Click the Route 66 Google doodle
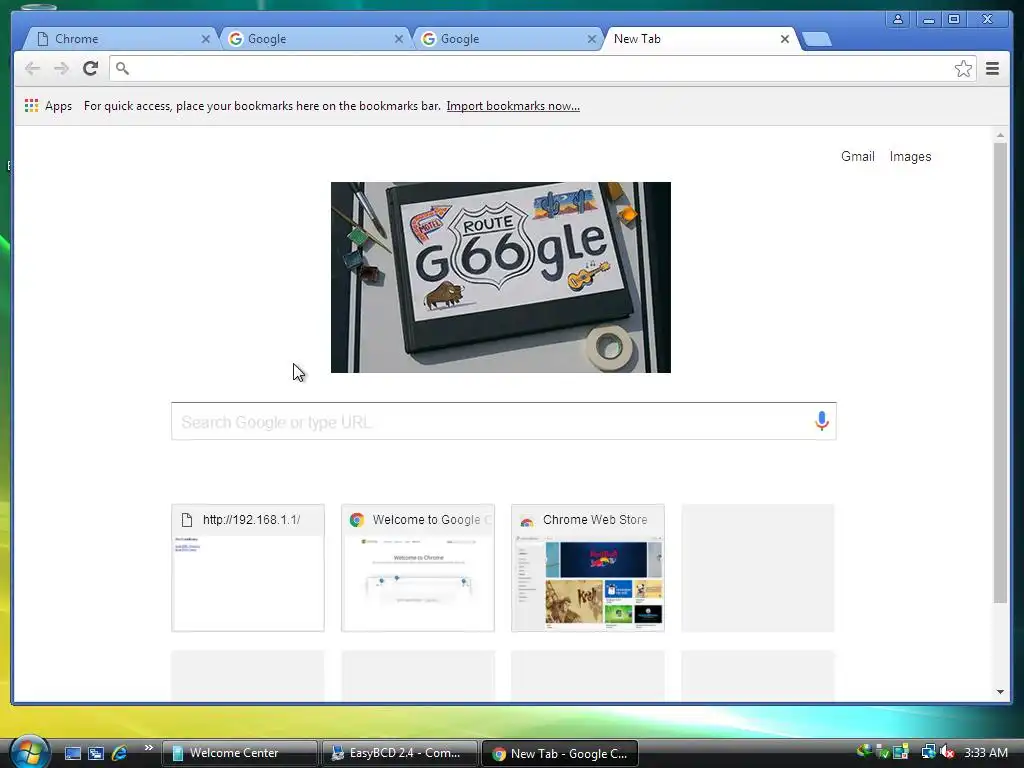The height and width of the screenshot is (768, 1024). 501,278
